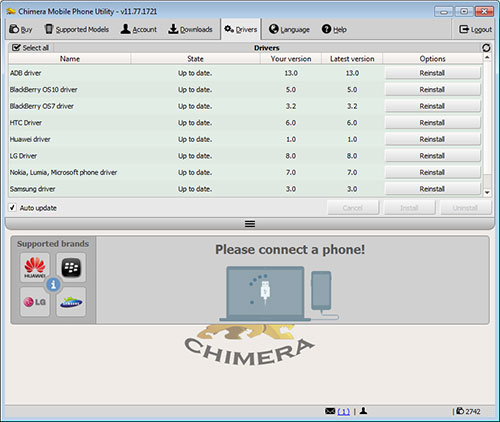
Task: Open the unread messages (1) link
Action: click(344, 412)
